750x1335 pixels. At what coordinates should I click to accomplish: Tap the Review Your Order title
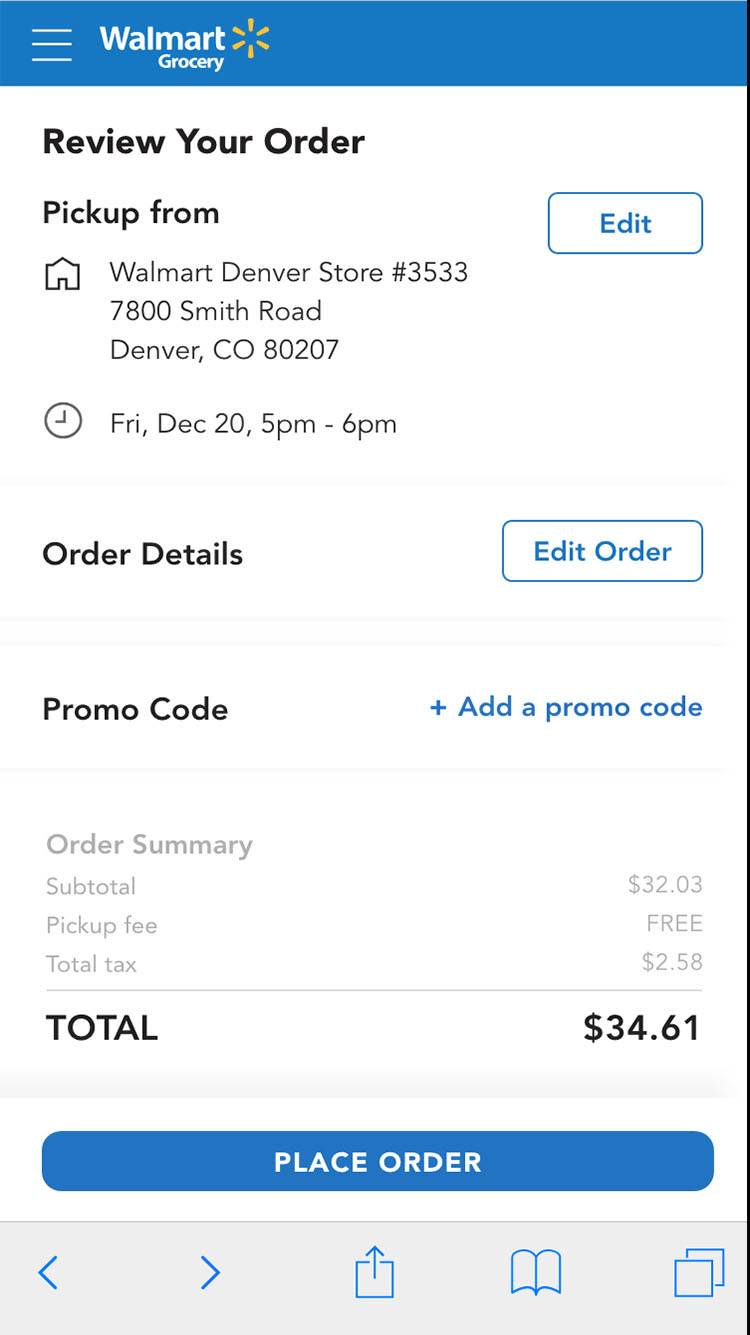pos(203,141)
